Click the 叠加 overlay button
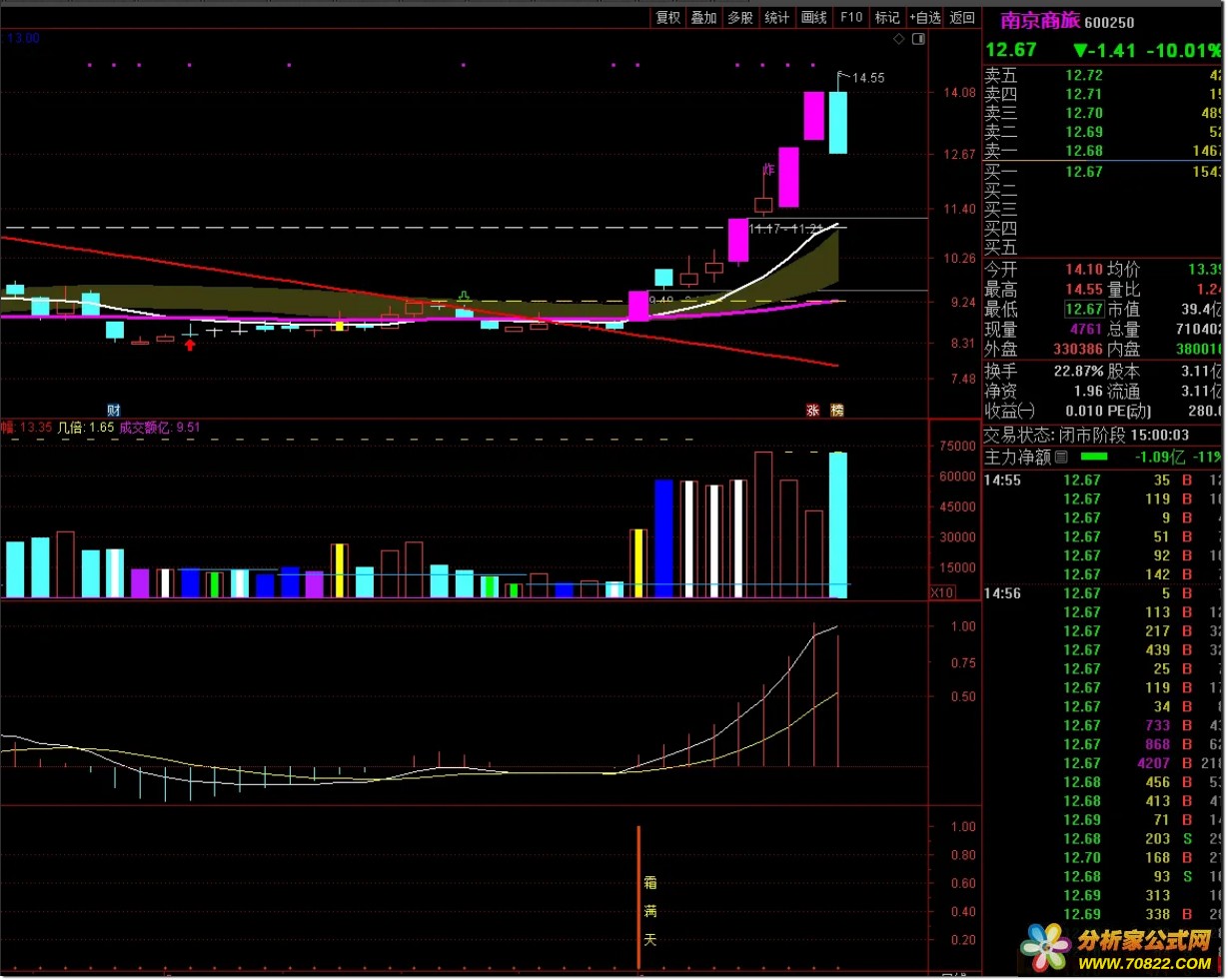 703,17
